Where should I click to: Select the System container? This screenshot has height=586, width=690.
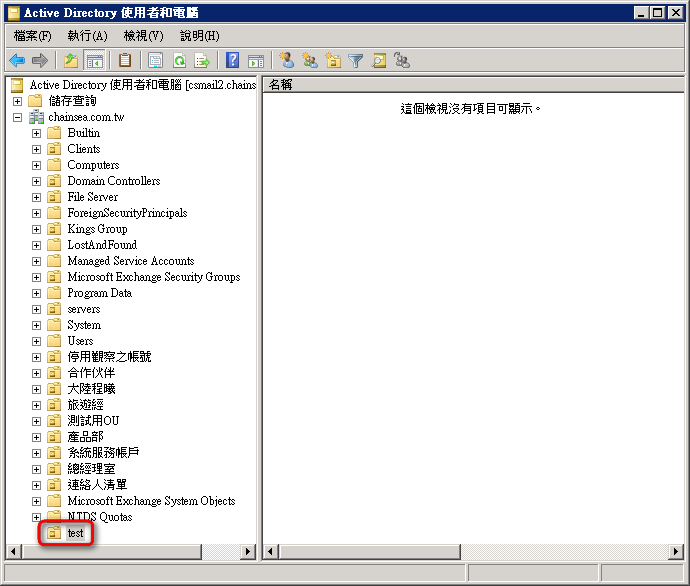[84, 325]
